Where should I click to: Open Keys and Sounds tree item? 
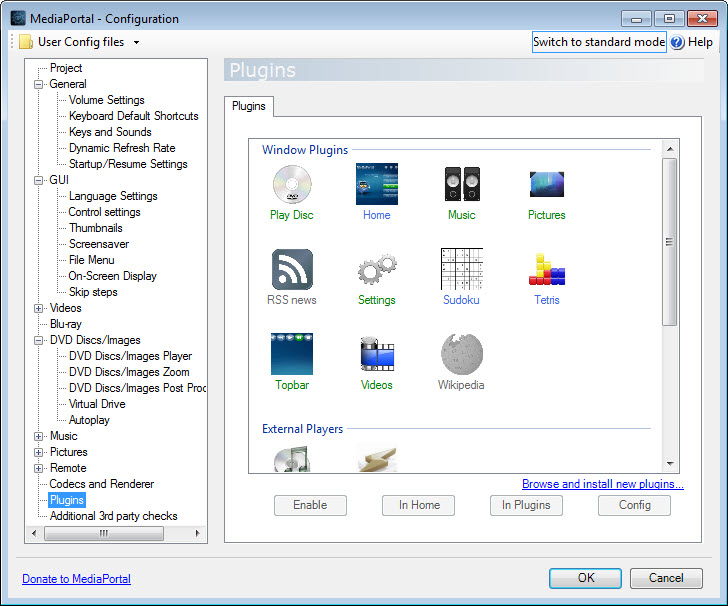tap(110, 132)
